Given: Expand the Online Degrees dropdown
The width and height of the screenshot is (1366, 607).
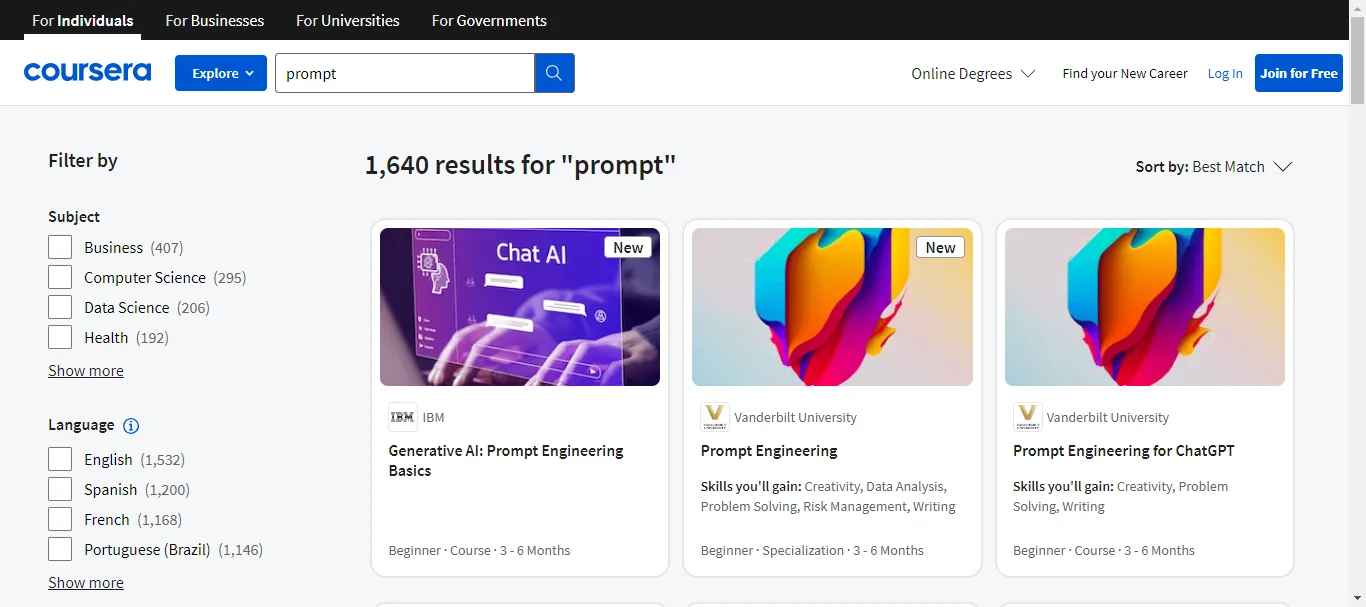Looking at the screenshot, I should pos(971,73).
